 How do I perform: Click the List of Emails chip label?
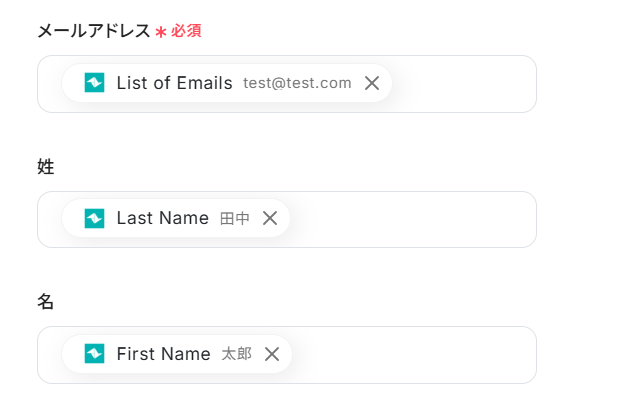pyautogui.click(x=174, y=83)
